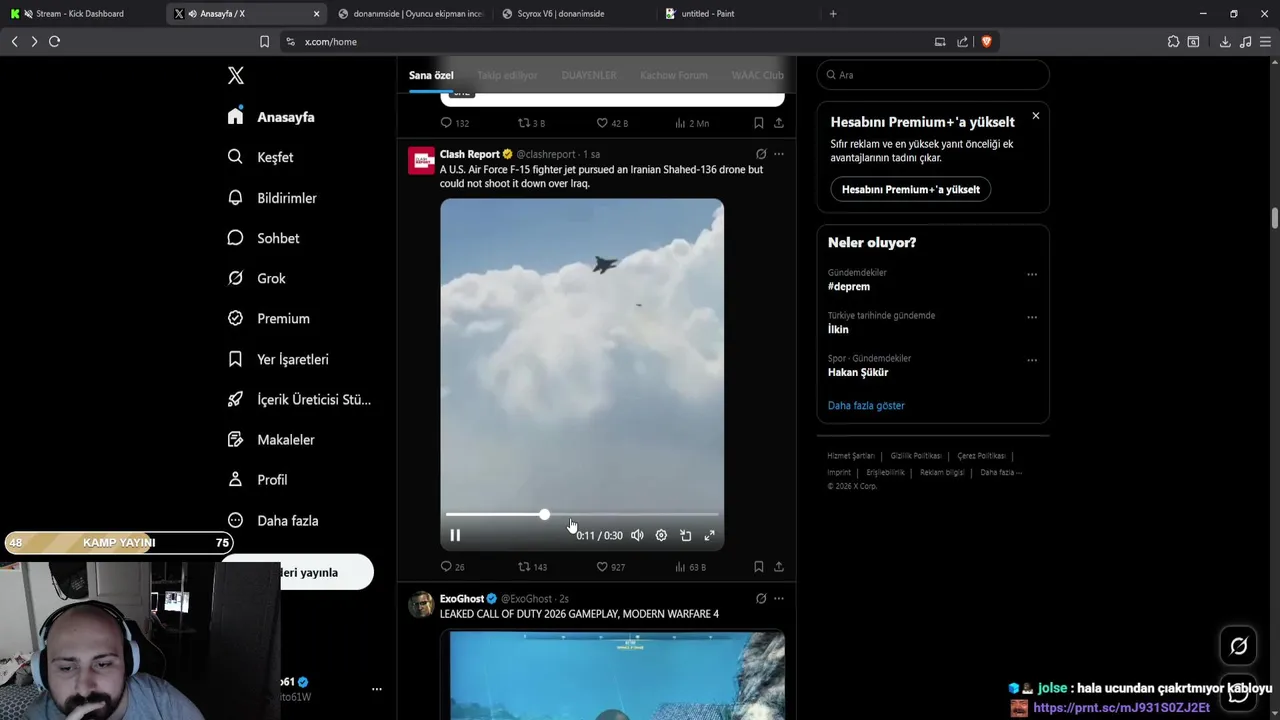Open options for İlkin trend

[x=1032, y=317]
